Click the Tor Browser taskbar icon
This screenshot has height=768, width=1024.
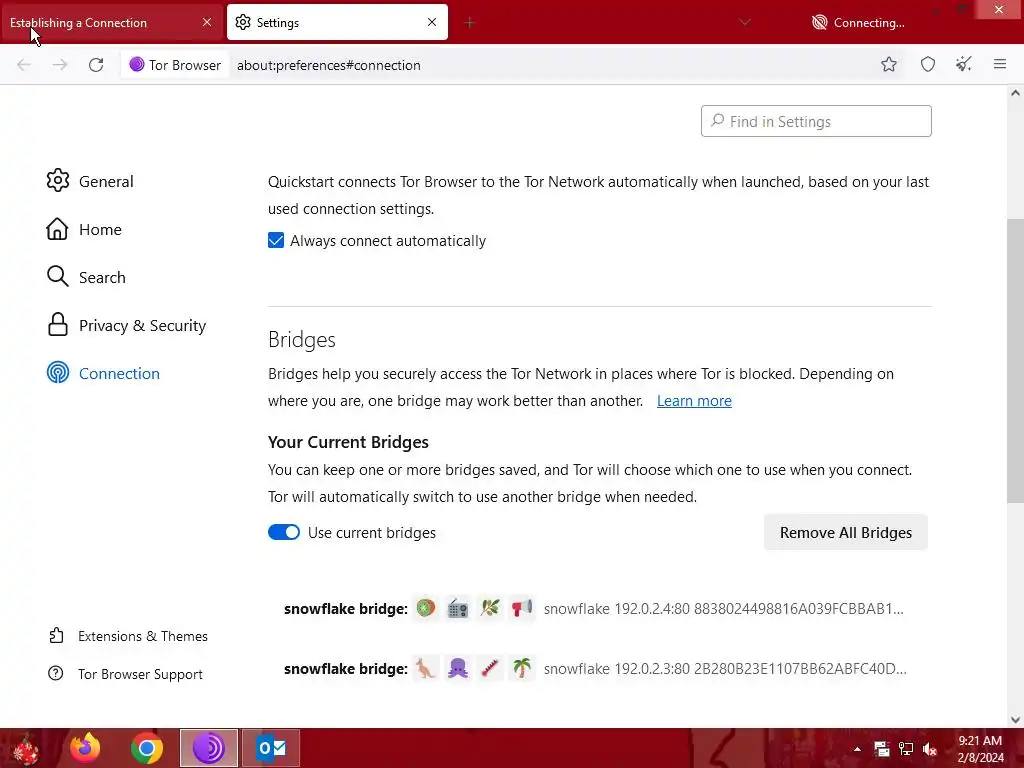(x=209, y=748)
